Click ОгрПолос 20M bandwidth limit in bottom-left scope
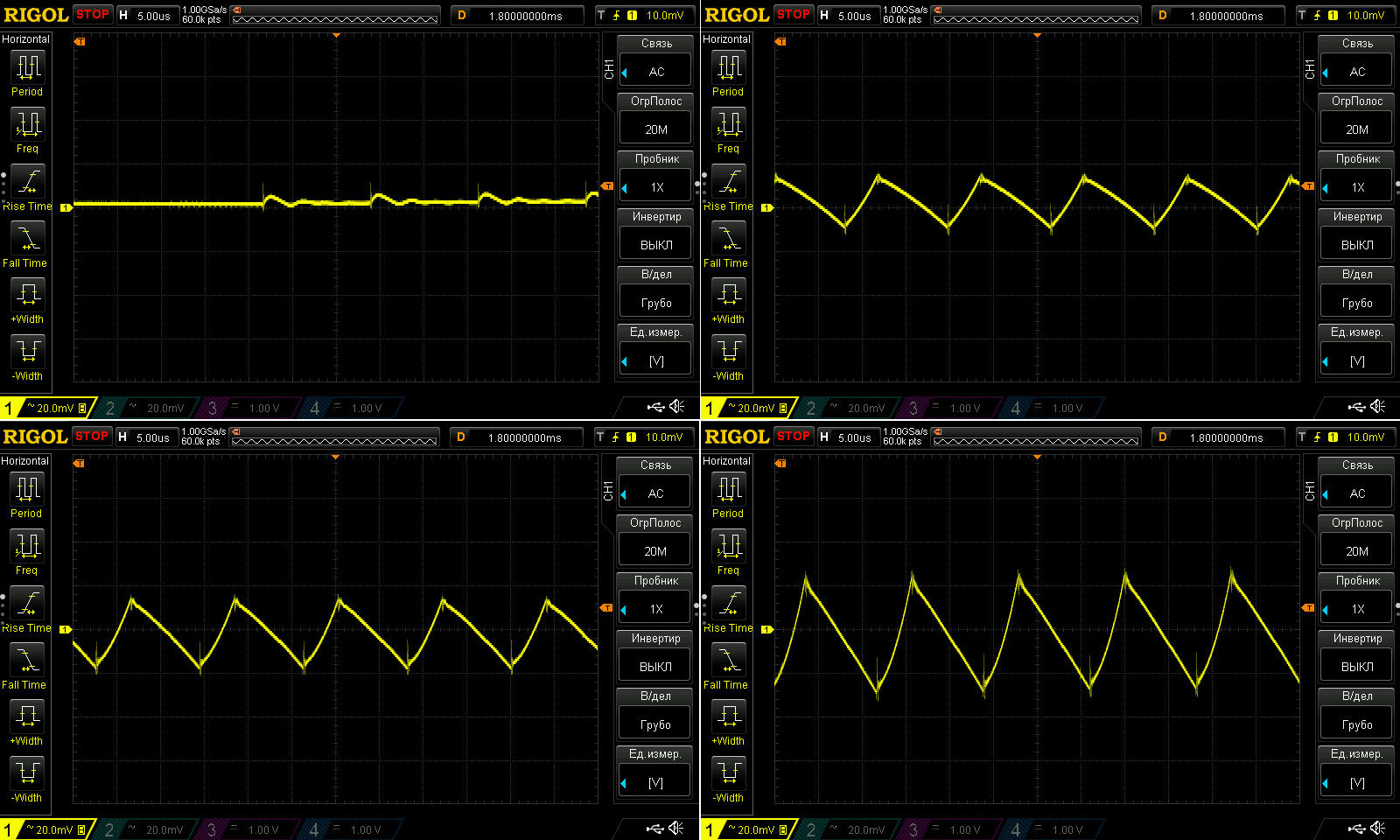 click(655, 551)
